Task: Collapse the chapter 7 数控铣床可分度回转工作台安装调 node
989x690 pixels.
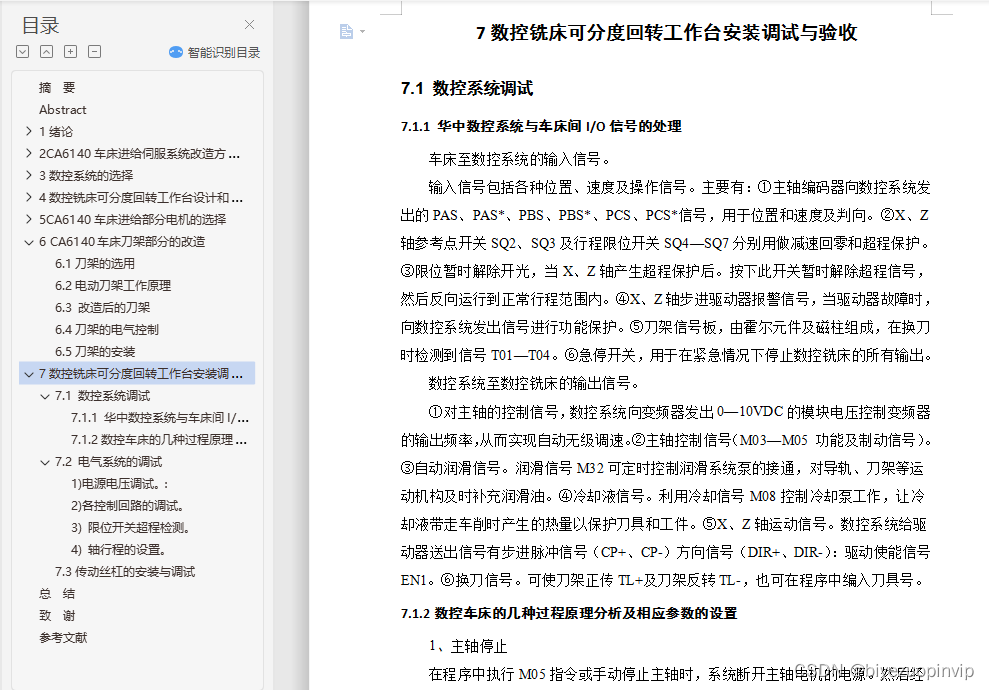Action: click(x=28, y=374)
